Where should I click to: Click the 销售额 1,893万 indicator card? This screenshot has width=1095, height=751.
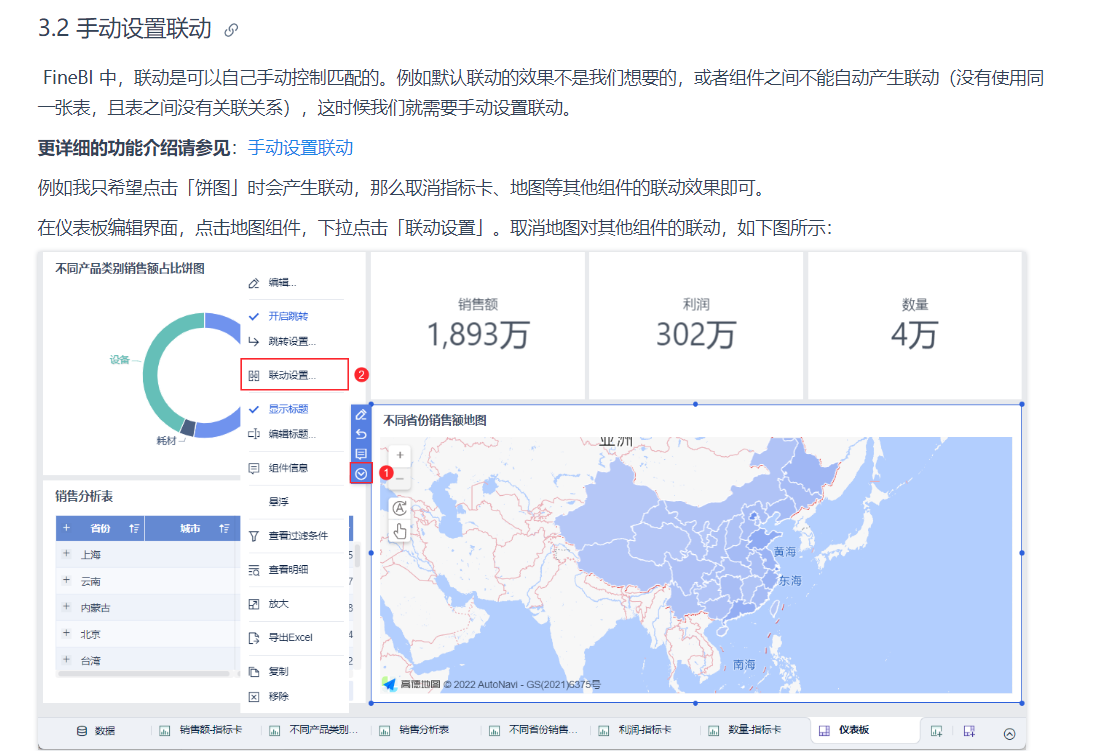[x=478, y=326]
